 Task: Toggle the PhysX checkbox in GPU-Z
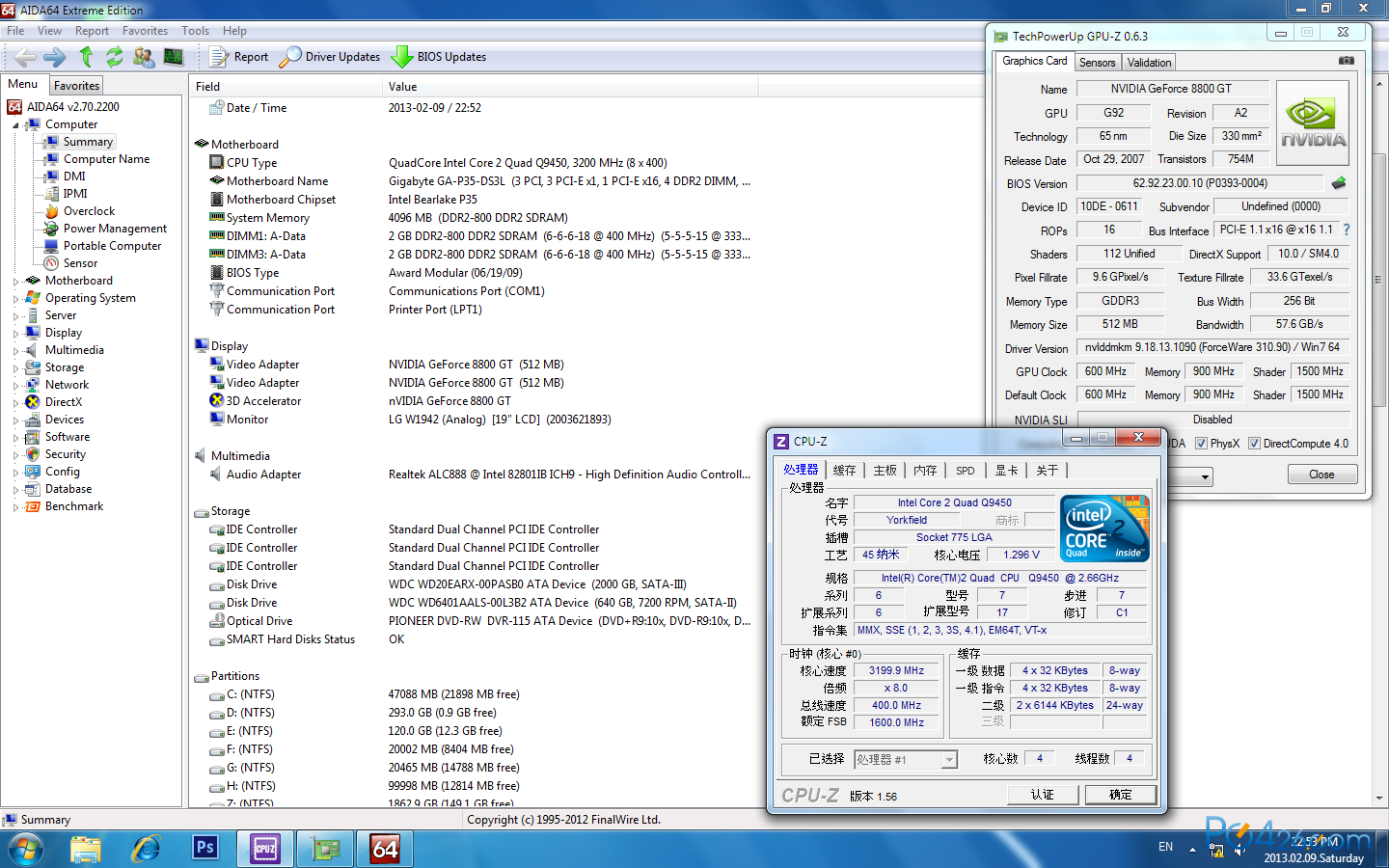pyautogui.click(x=1201, y=444)
